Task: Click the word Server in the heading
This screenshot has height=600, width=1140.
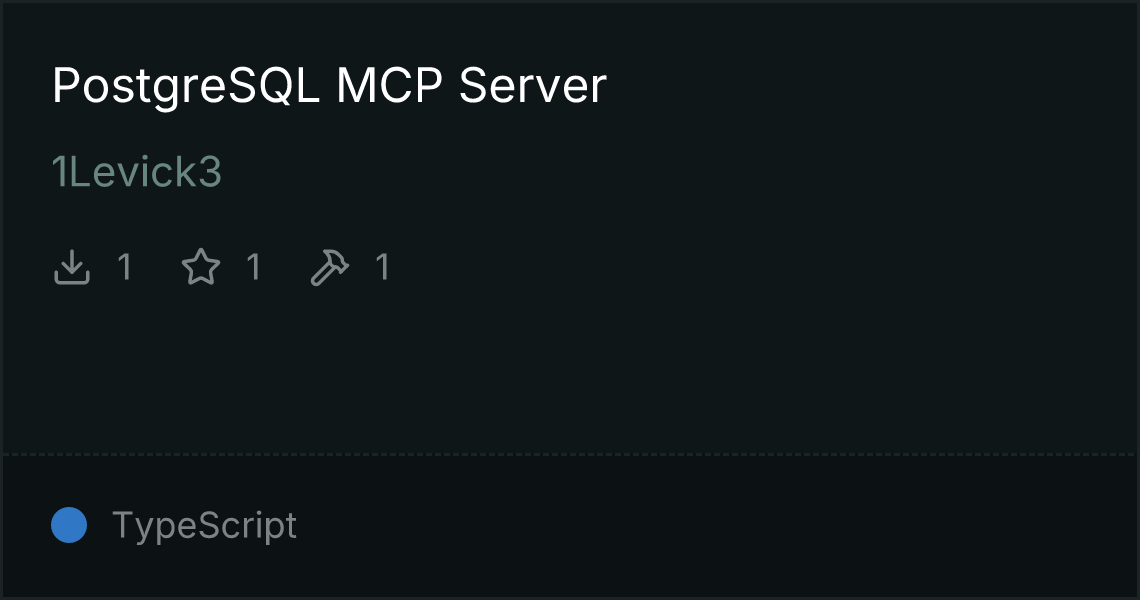Action: click(x=532, y=86)
